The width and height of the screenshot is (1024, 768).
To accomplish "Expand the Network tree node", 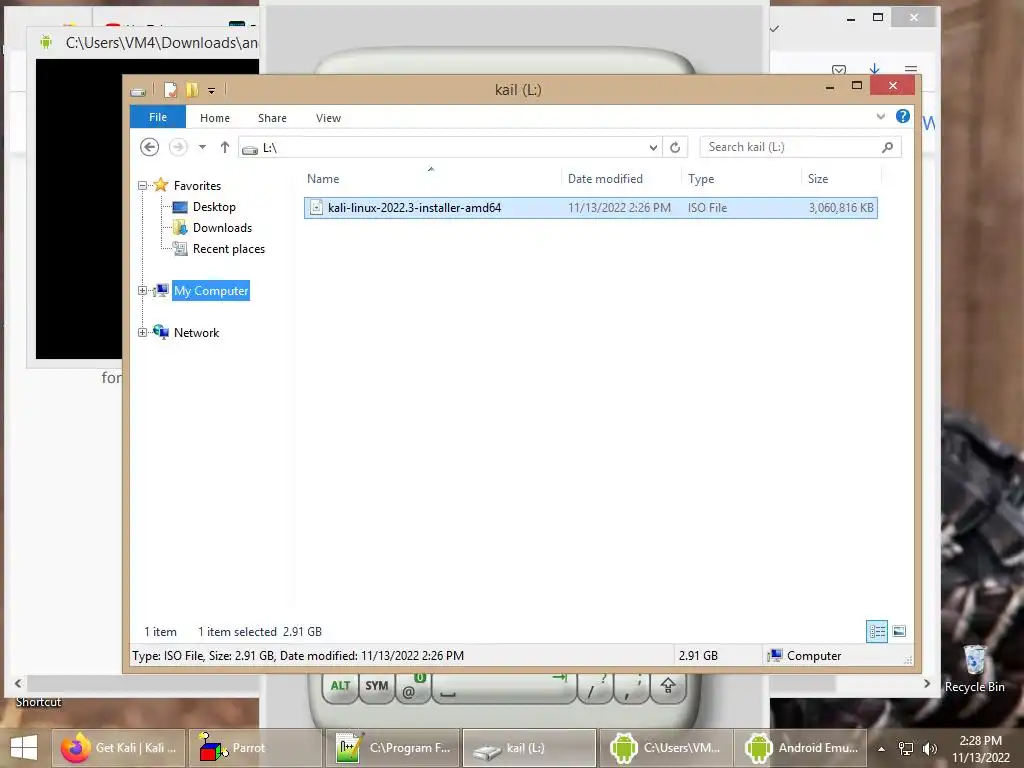I will tap(142, 332).
